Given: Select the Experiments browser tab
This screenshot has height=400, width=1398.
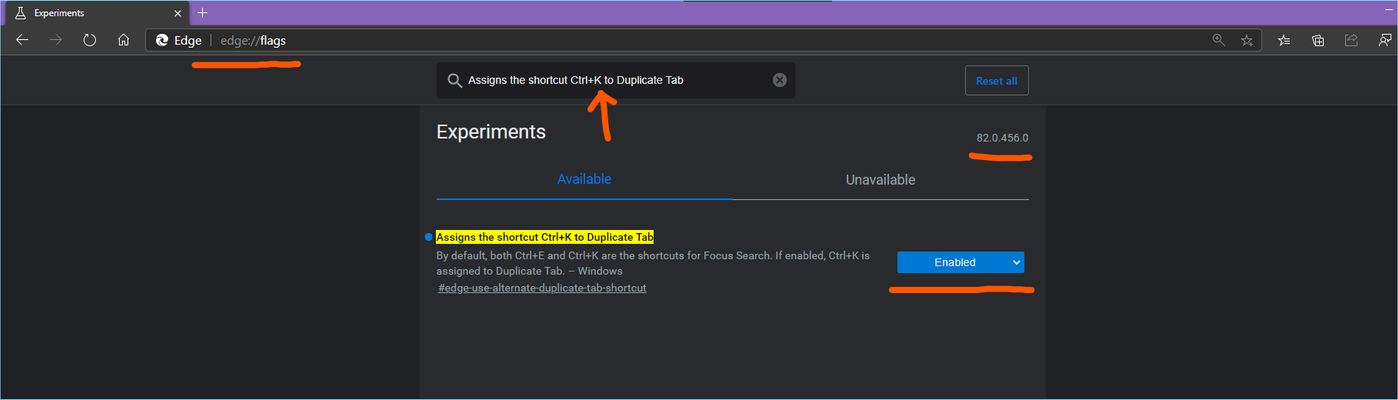Looking at the screenshot, I should [96, 14].
